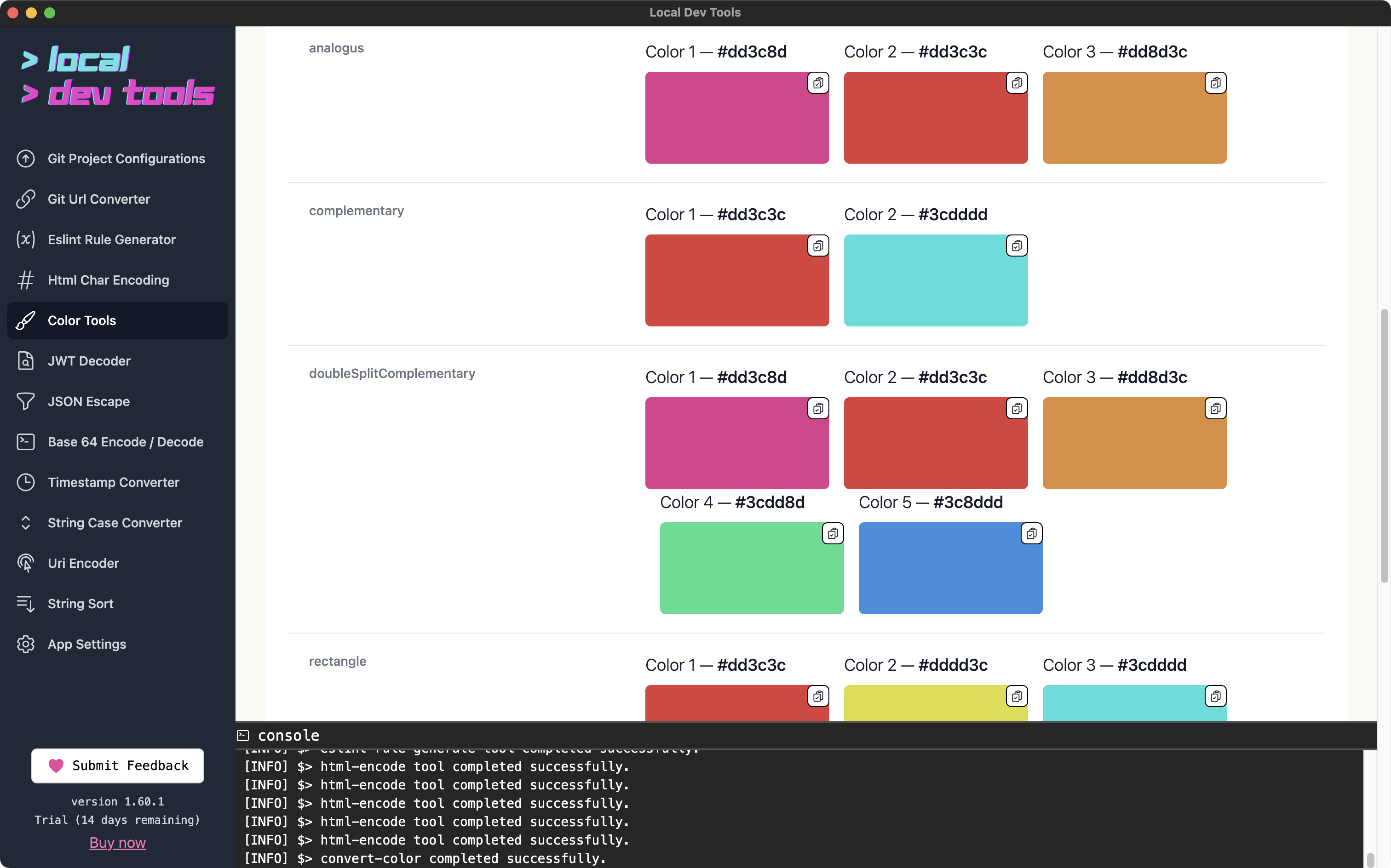Open App Settings

tap(118, 644)
